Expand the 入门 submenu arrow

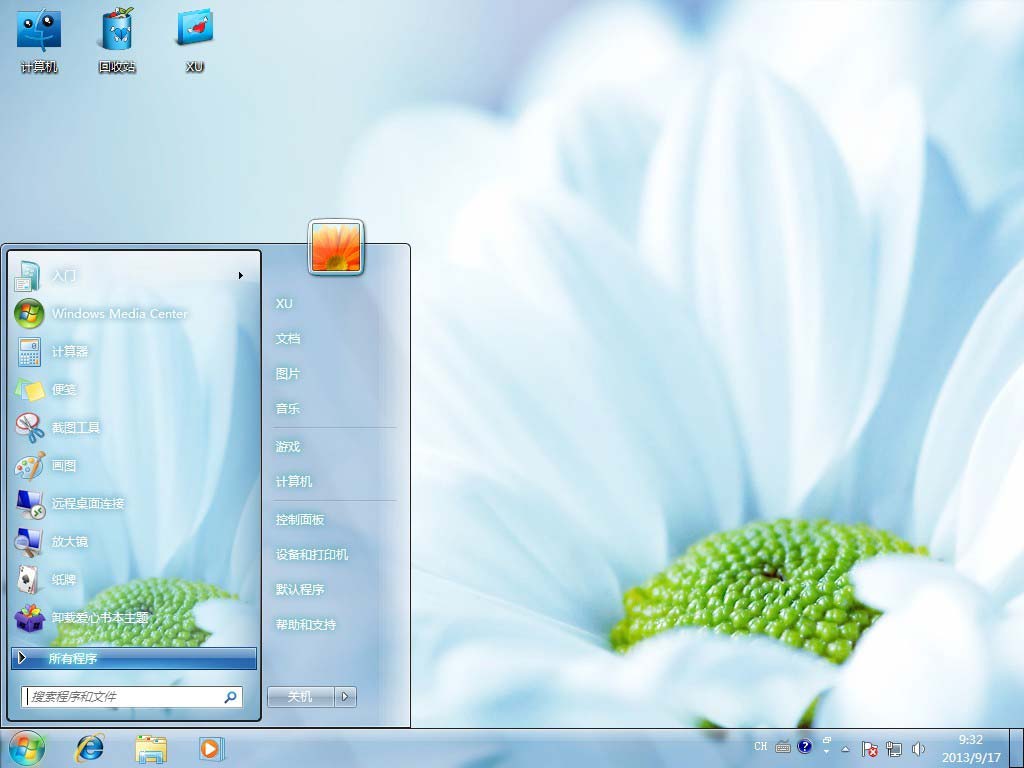coord(241,276)
